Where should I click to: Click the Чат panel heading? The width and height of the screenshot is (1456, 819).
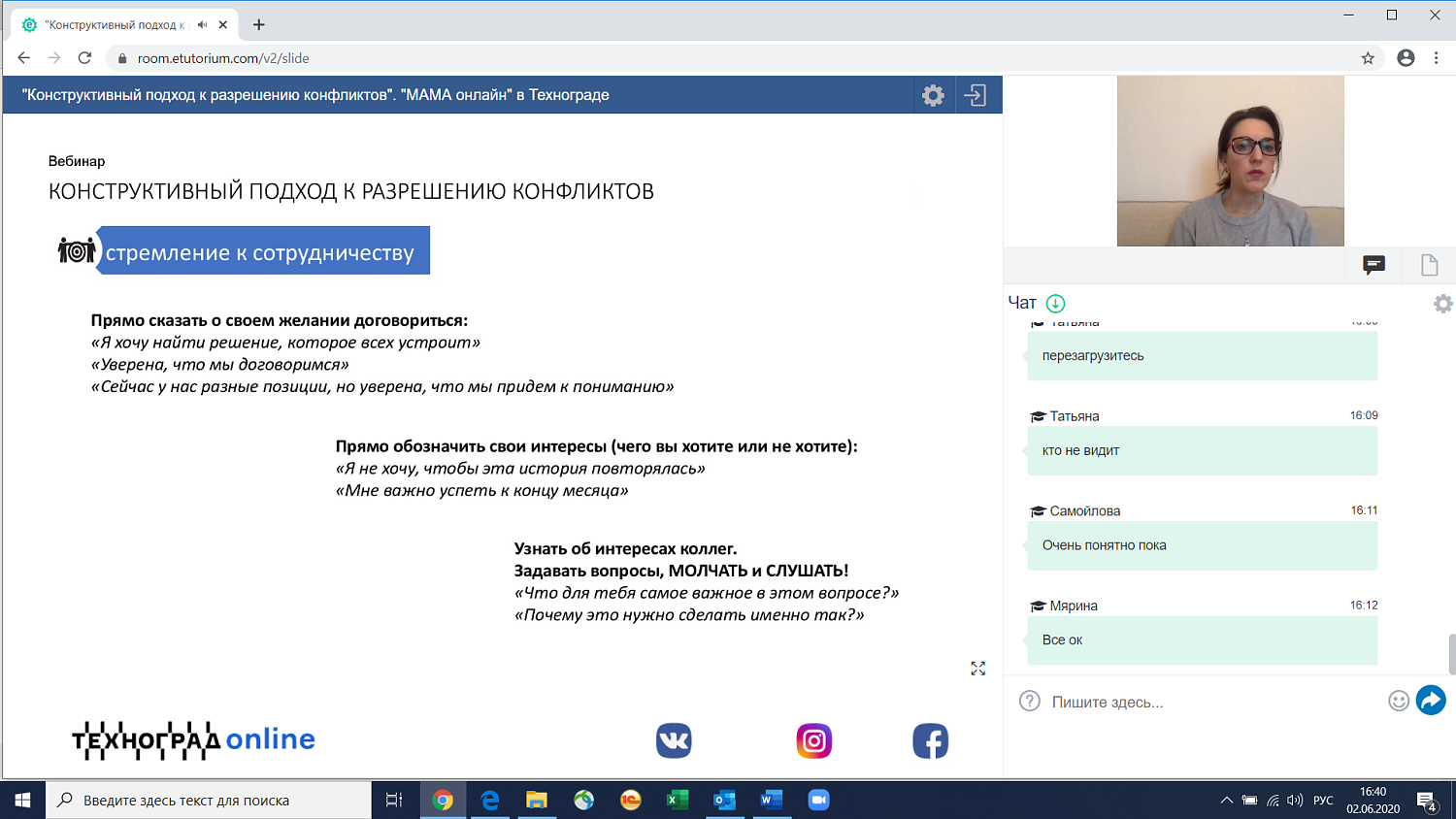(1022, 303)
